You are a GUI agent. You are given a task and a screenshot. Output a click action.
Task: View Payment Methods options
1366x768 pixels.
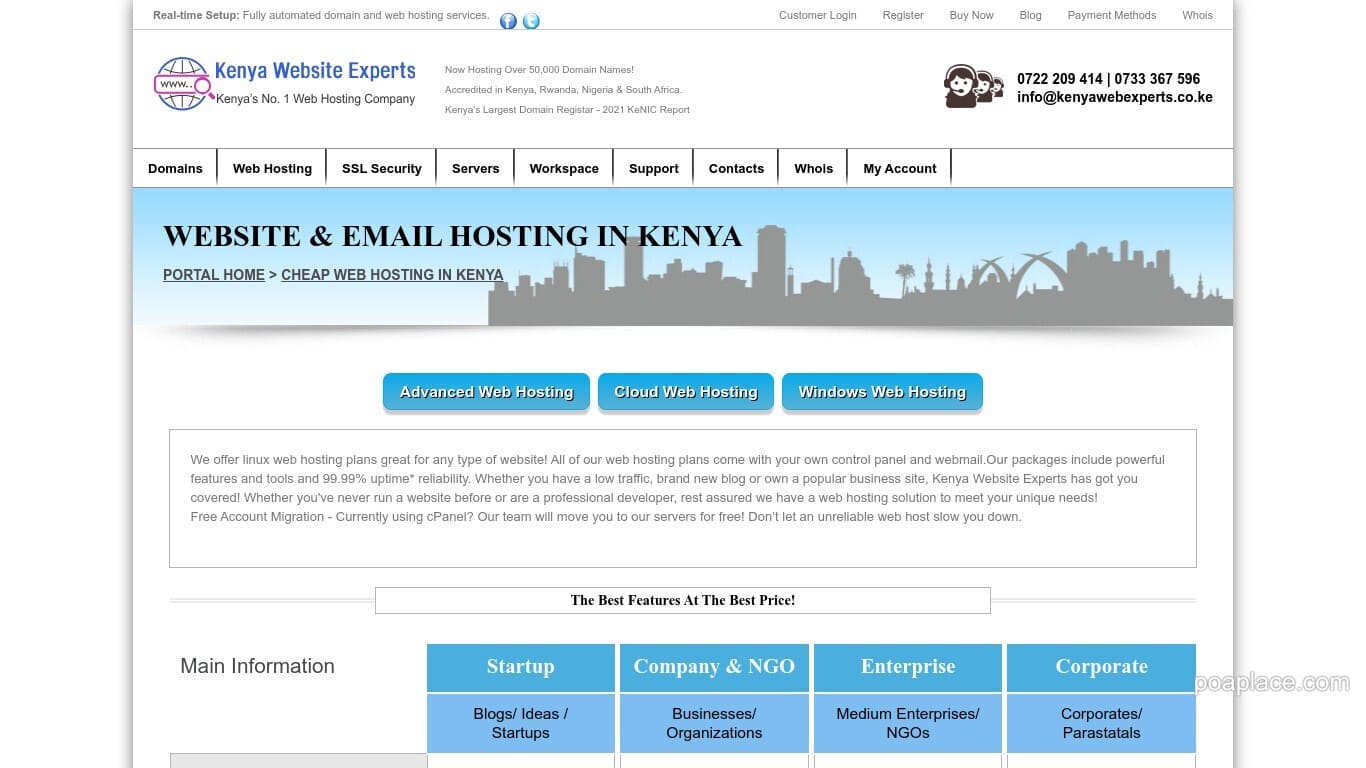click(x=1111, y=15)
